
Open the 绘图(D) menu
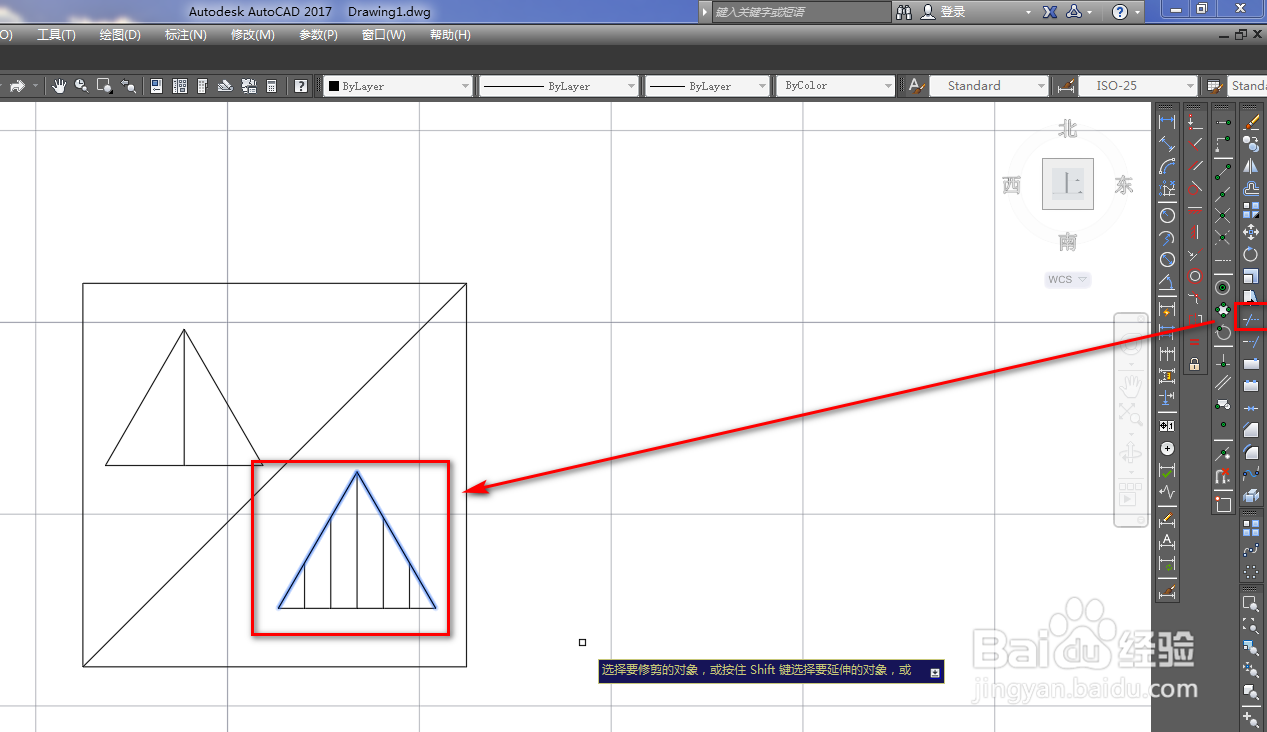click(120, 35)
